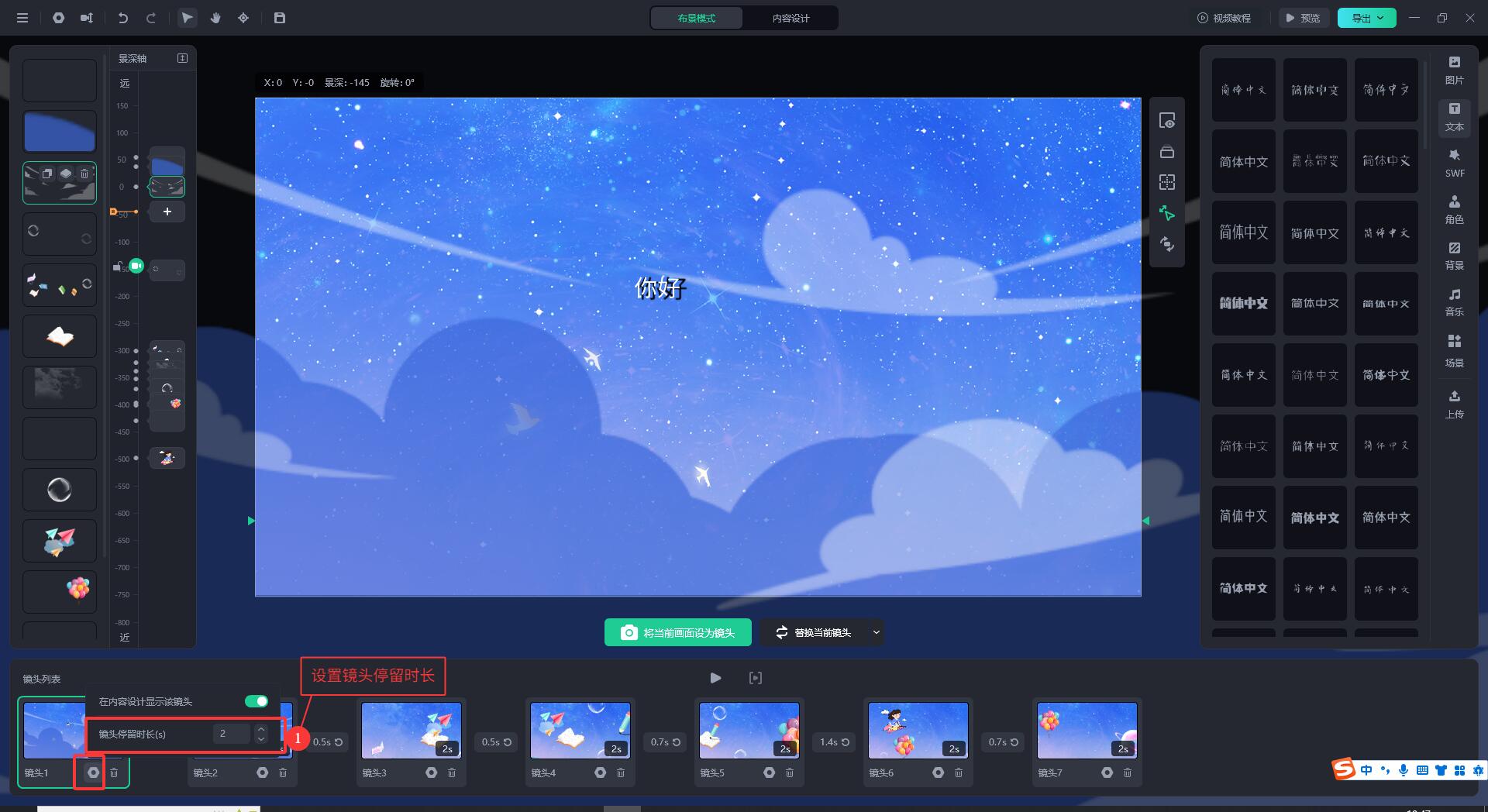Open settings gear for 镜头7
Image resolution: width=1488 pixels, height=812 pixels.
coord(1107,772)
